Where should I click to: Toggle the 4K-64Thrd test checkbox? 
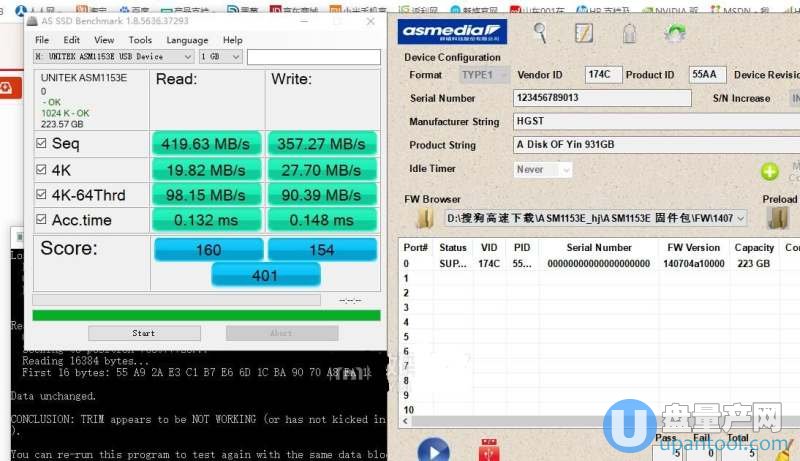pyautogui.click(x=41, y=194)
